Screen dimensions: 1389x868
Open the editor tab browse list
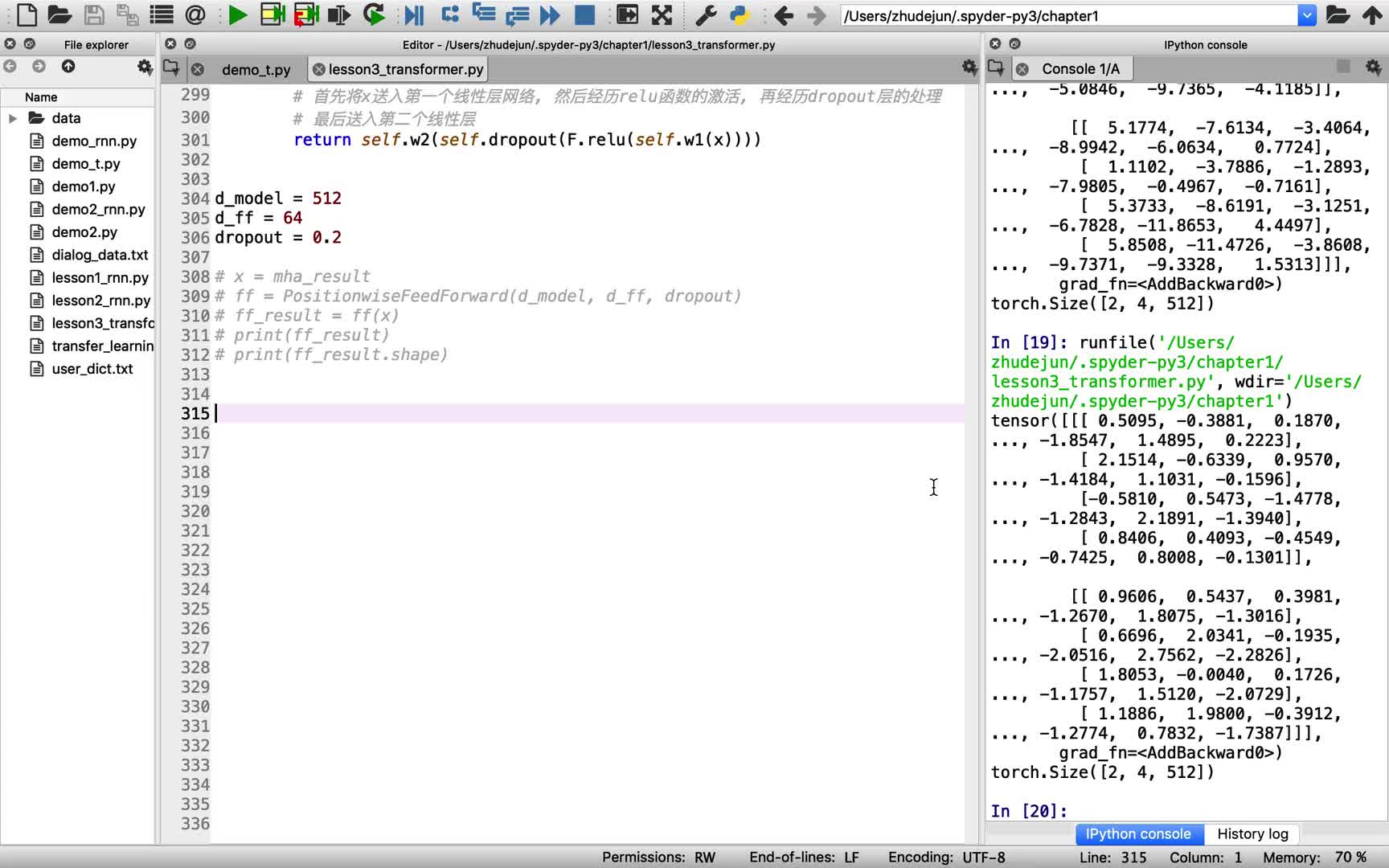pos(171,68)
